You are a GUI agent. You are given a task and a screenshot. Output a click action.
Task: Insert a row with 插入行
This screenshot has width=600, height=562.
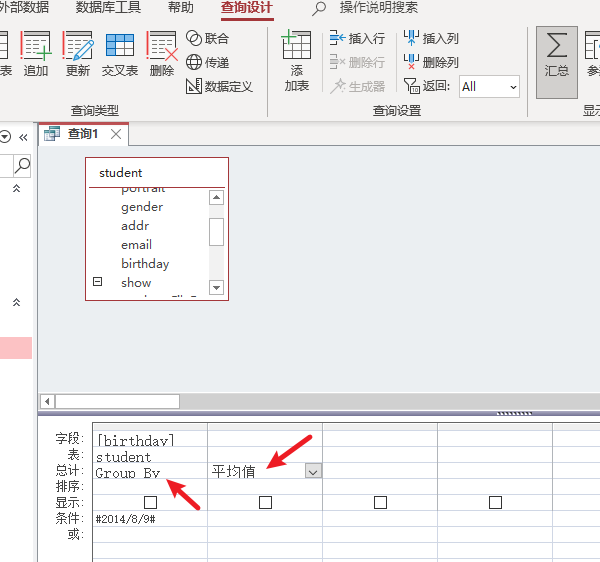tap(357, 38)
